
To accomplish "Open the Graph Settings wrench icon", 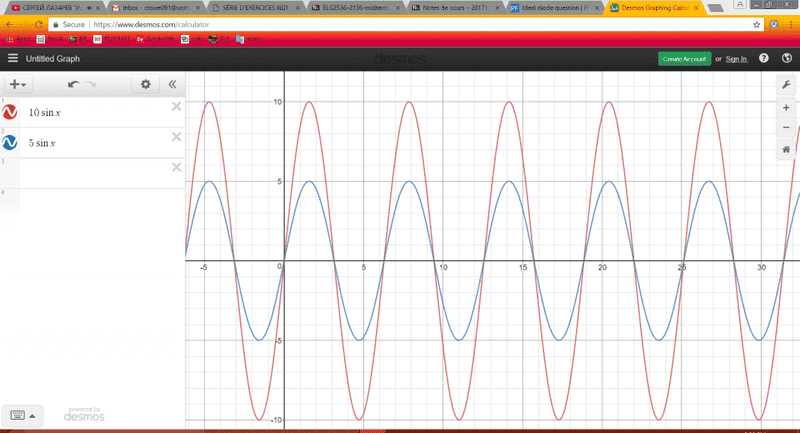I will click(785, 86).
